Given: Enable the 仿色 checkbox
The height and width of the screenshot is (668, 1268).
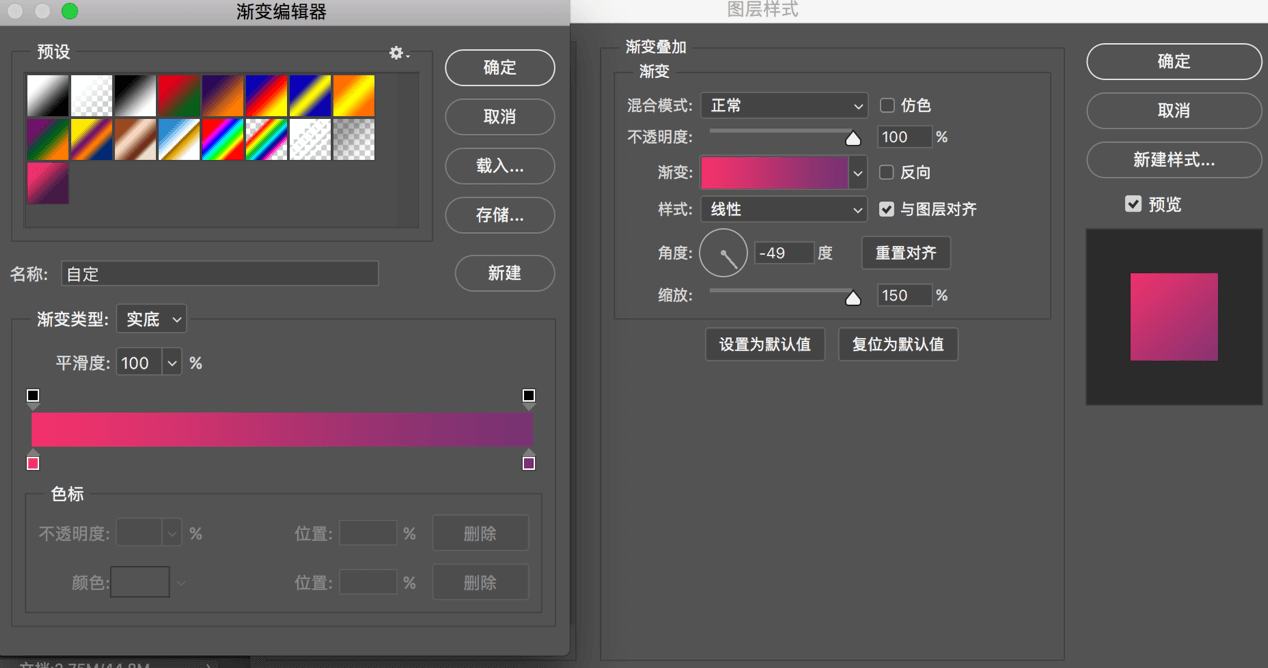Looking at the screenshot, I should [887, 105].
